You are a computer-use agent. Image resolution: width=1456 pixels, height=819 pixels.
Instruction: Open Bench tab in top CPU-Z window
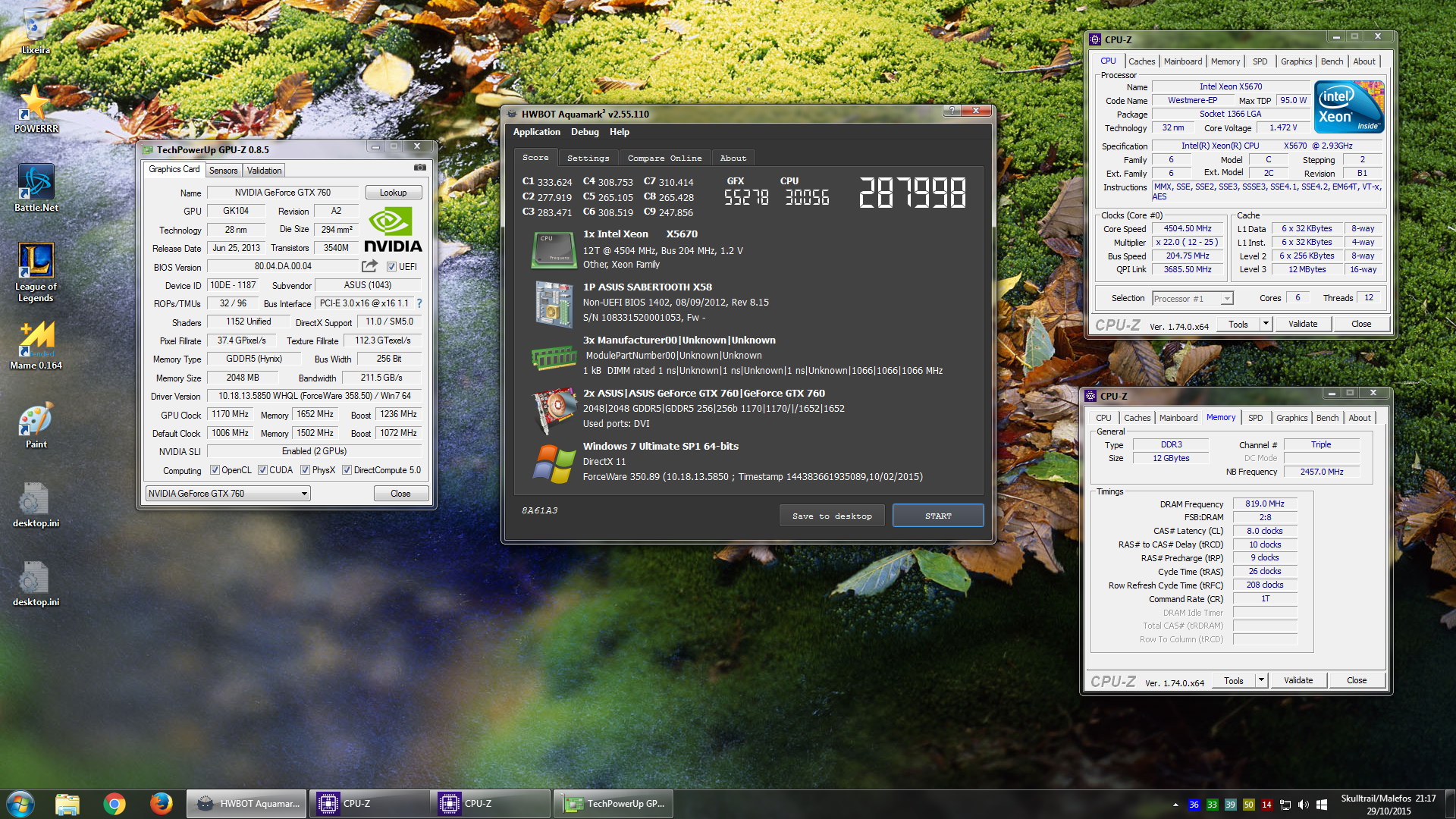1332,61
